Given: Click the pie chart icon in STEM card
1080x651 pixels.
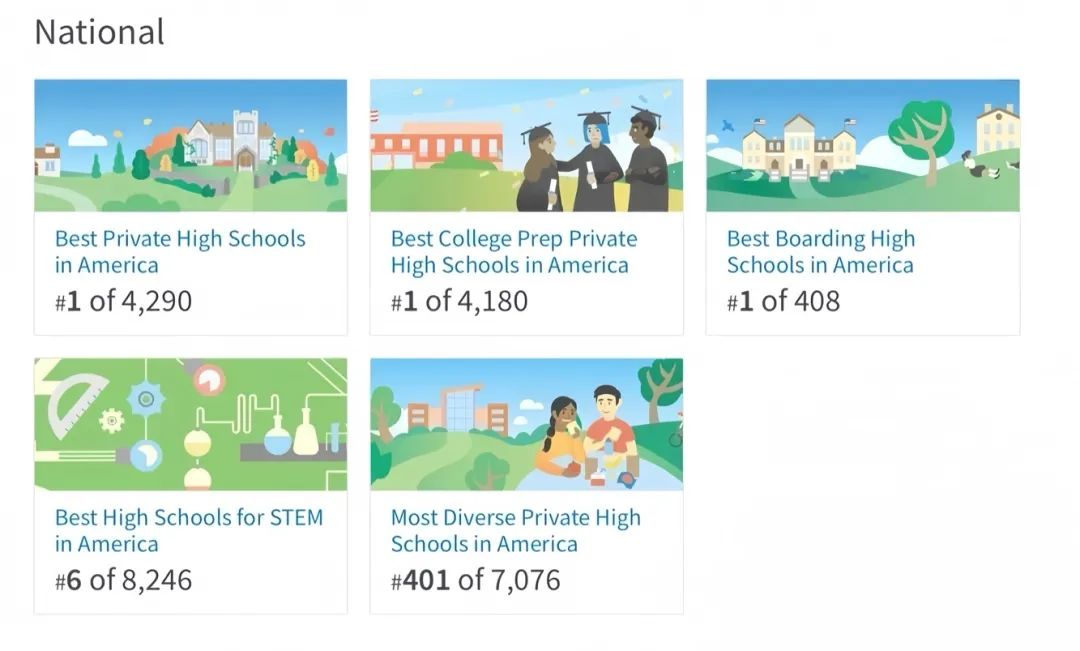Looking at the screenshot, I should point(209,380).
